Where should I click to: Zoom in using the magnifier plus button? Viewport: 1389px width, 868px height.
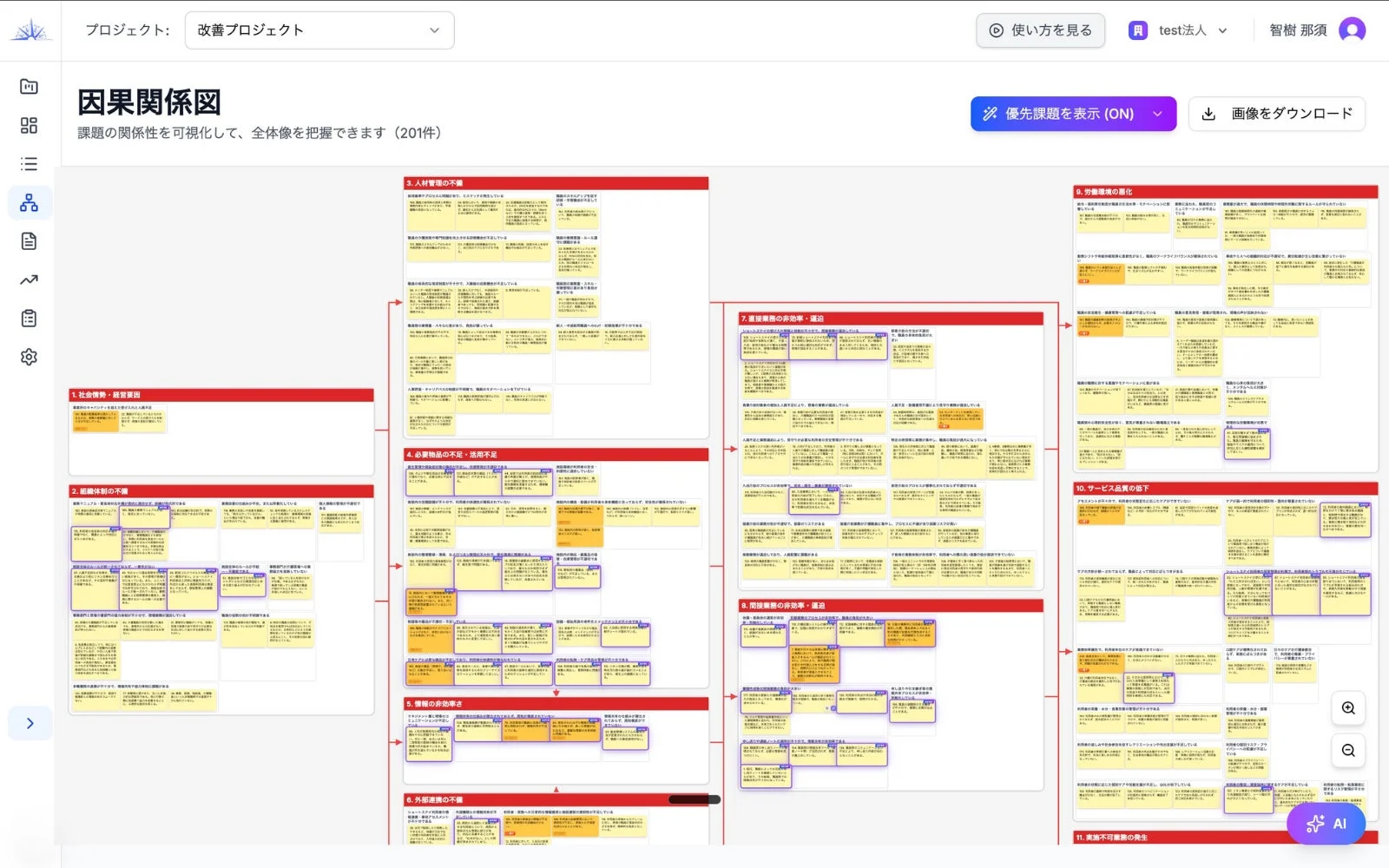click(x=1347, y=708)
